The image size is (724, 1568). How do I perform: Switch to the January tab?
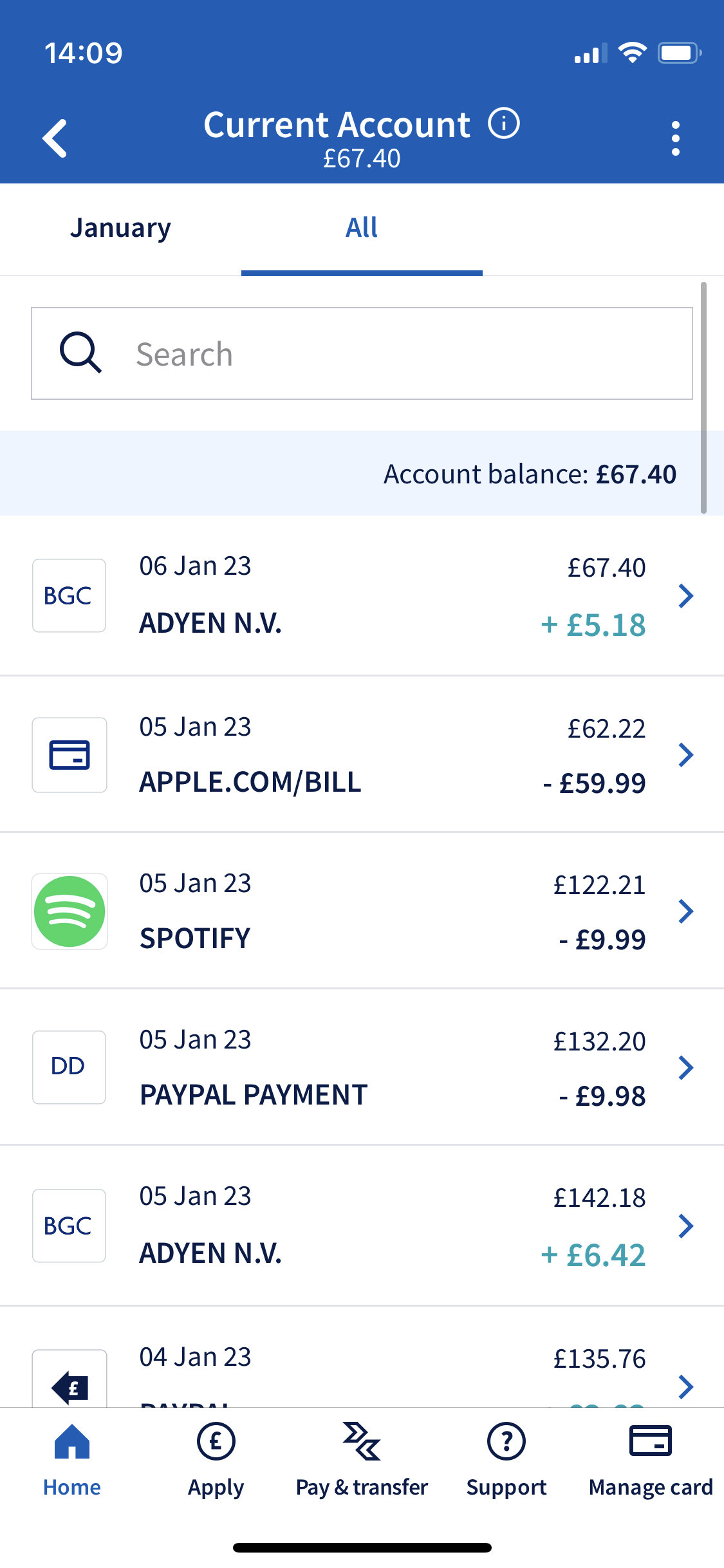tap(120, 228)
